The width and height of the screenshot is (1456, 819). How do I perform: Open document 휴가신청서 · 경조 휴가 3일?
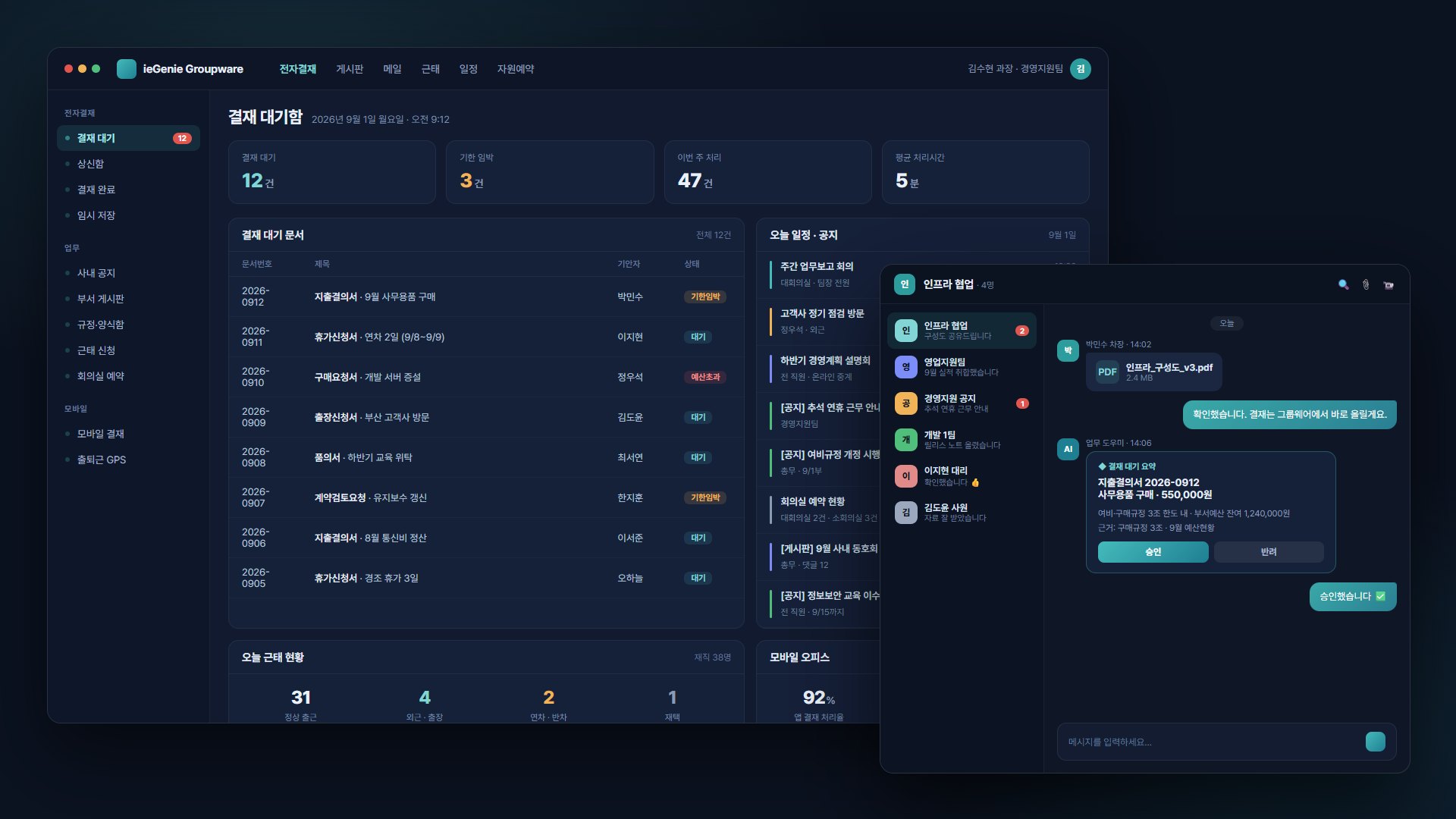coord(486,578)
